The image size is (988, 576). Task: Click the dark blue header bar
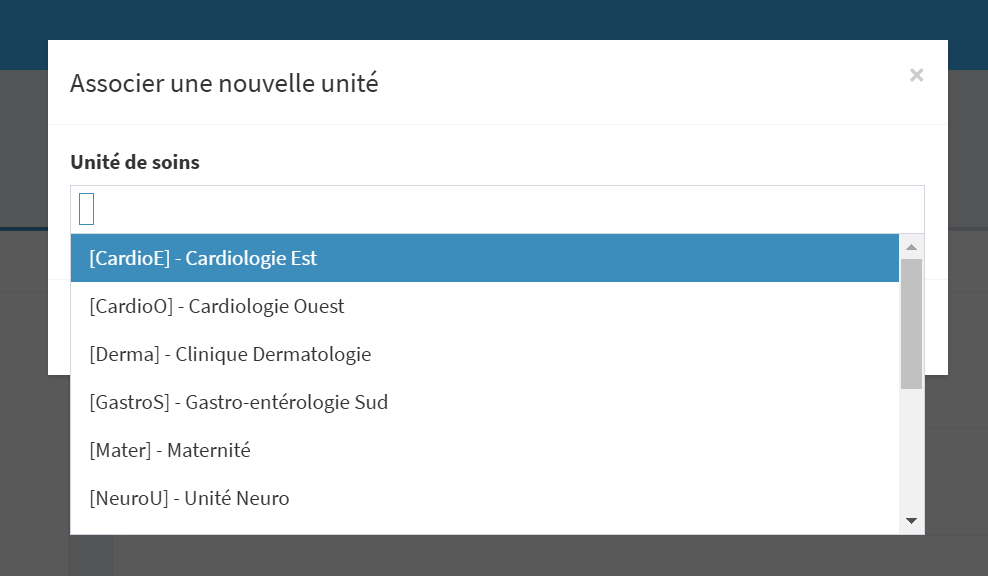(494, 19)
